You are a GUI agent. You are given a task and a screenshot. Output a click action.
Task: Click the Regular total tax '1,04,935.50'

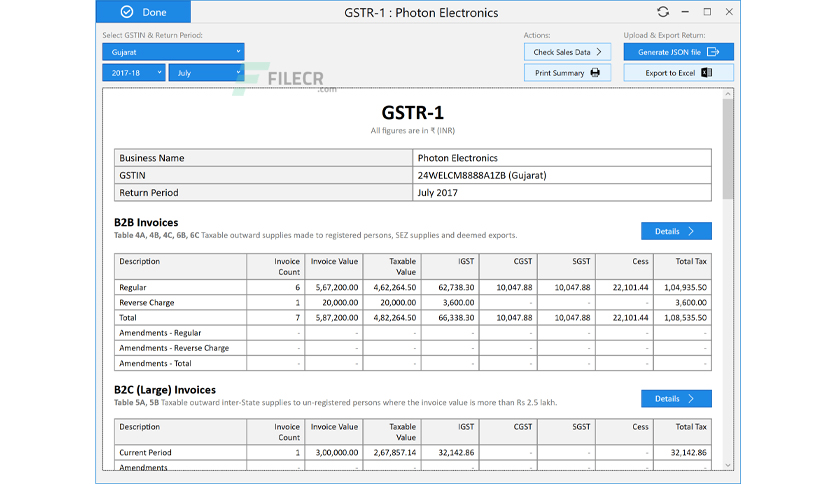pyautogui.click(x=685, y=287)
